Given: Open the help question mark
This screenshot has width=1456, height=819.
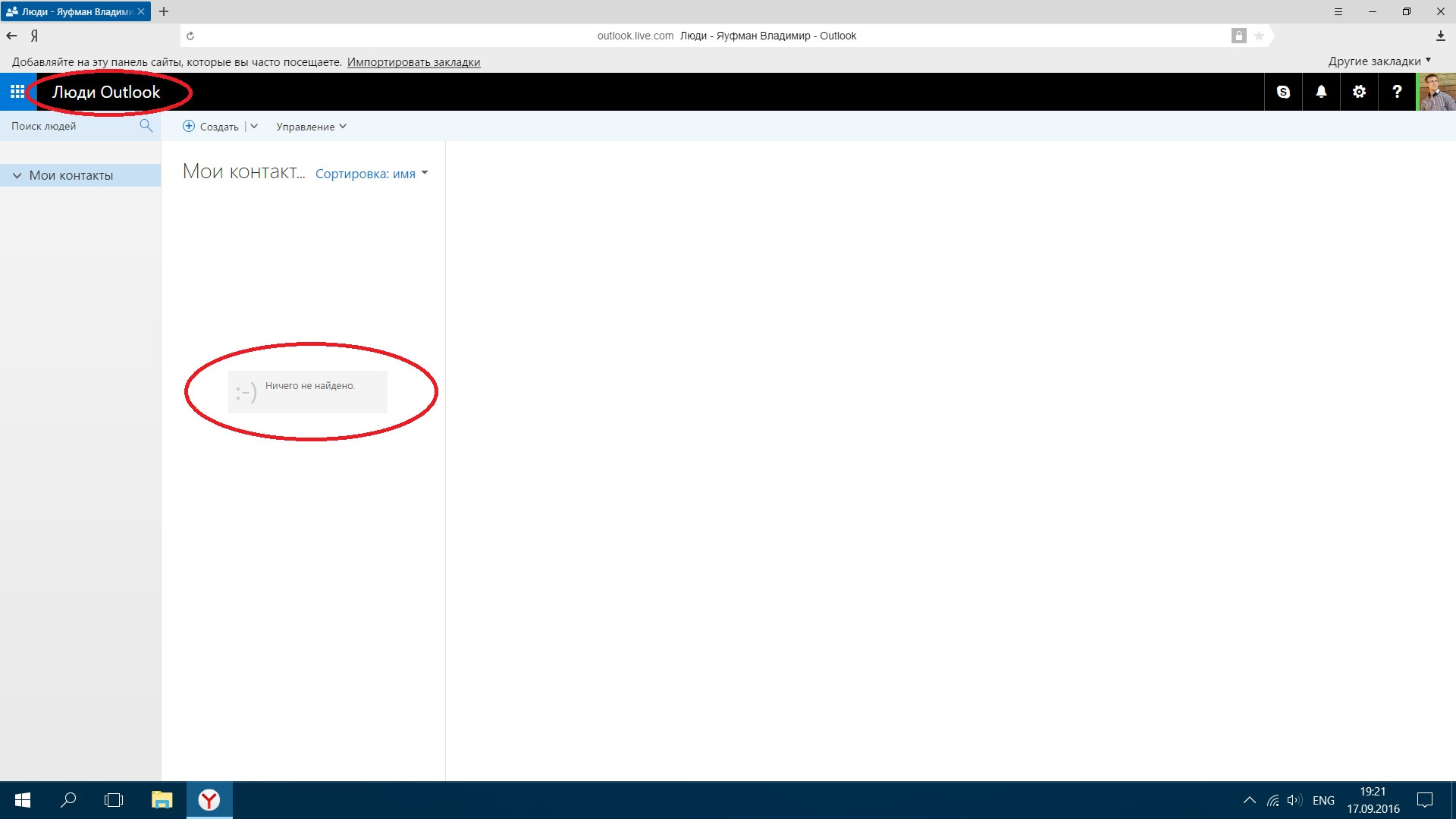Looking at the screenshot, I should [1397, 92].
